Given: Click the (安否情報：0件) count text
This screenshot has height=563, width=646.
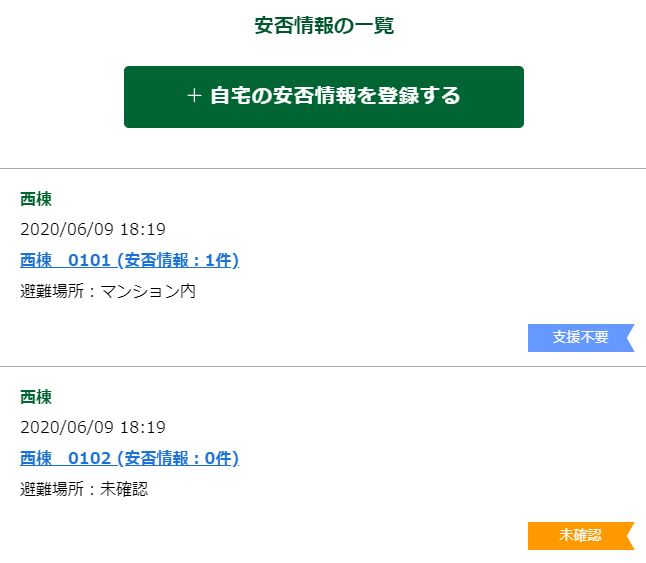Looking at the screenshot, I should (178, 459).
